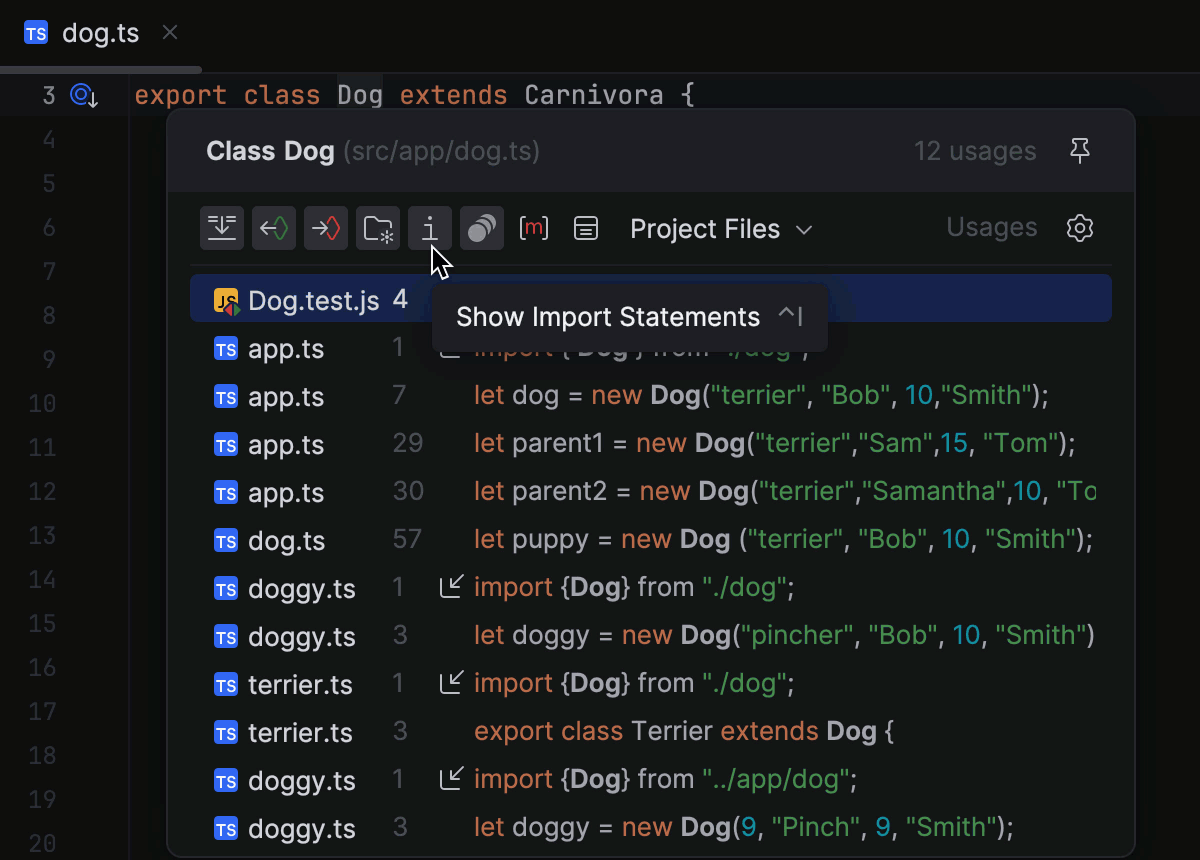1200x860 pixels.
Task: Click the Usages label in the popup
Action: point(991,227)
